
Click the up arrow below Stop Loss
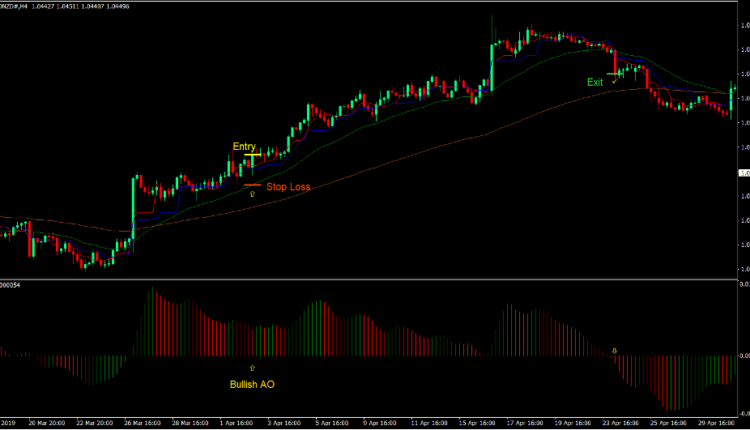(x=252, y=195)
